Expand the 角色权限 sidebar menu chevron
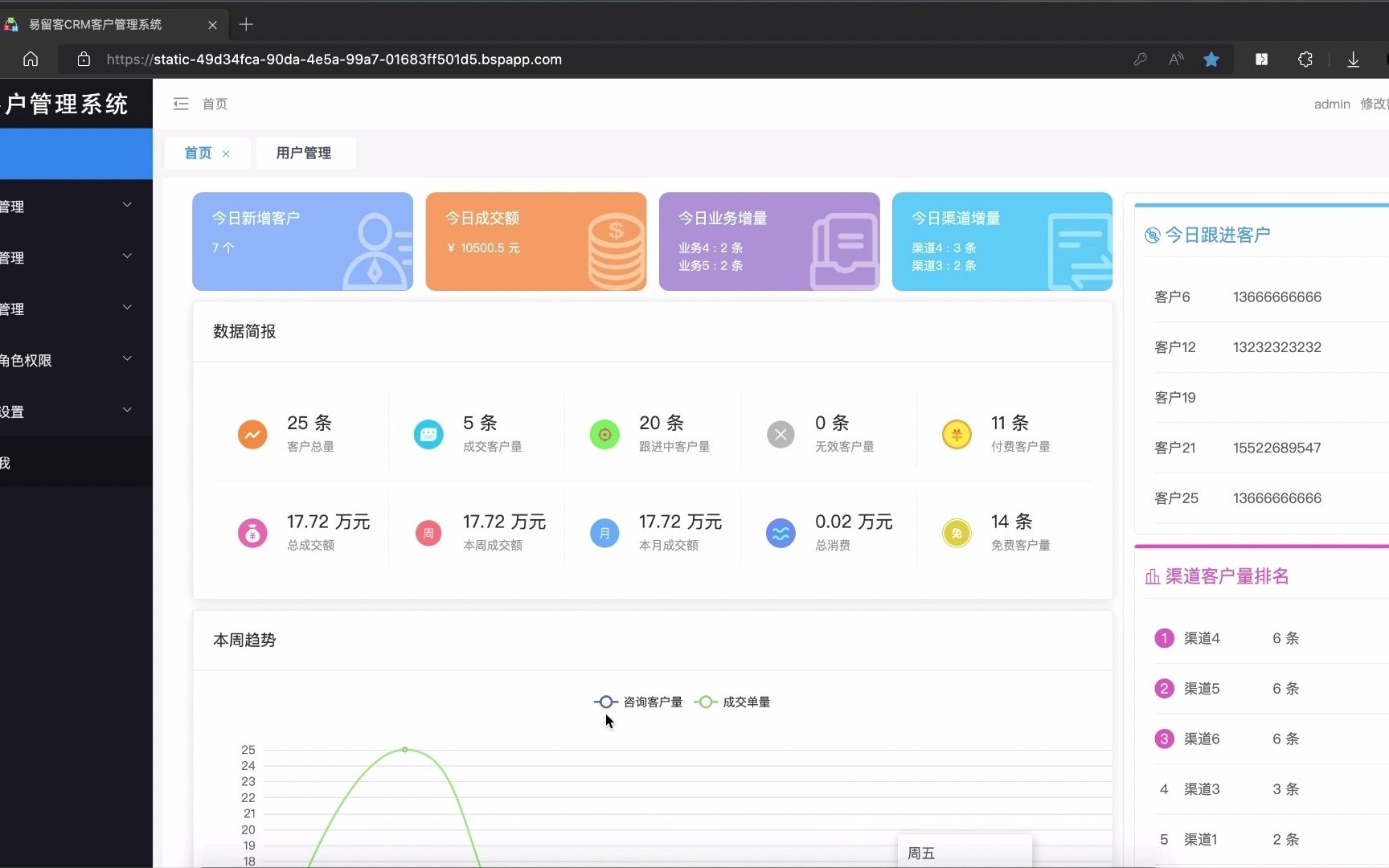 click(x=127, y=359)
